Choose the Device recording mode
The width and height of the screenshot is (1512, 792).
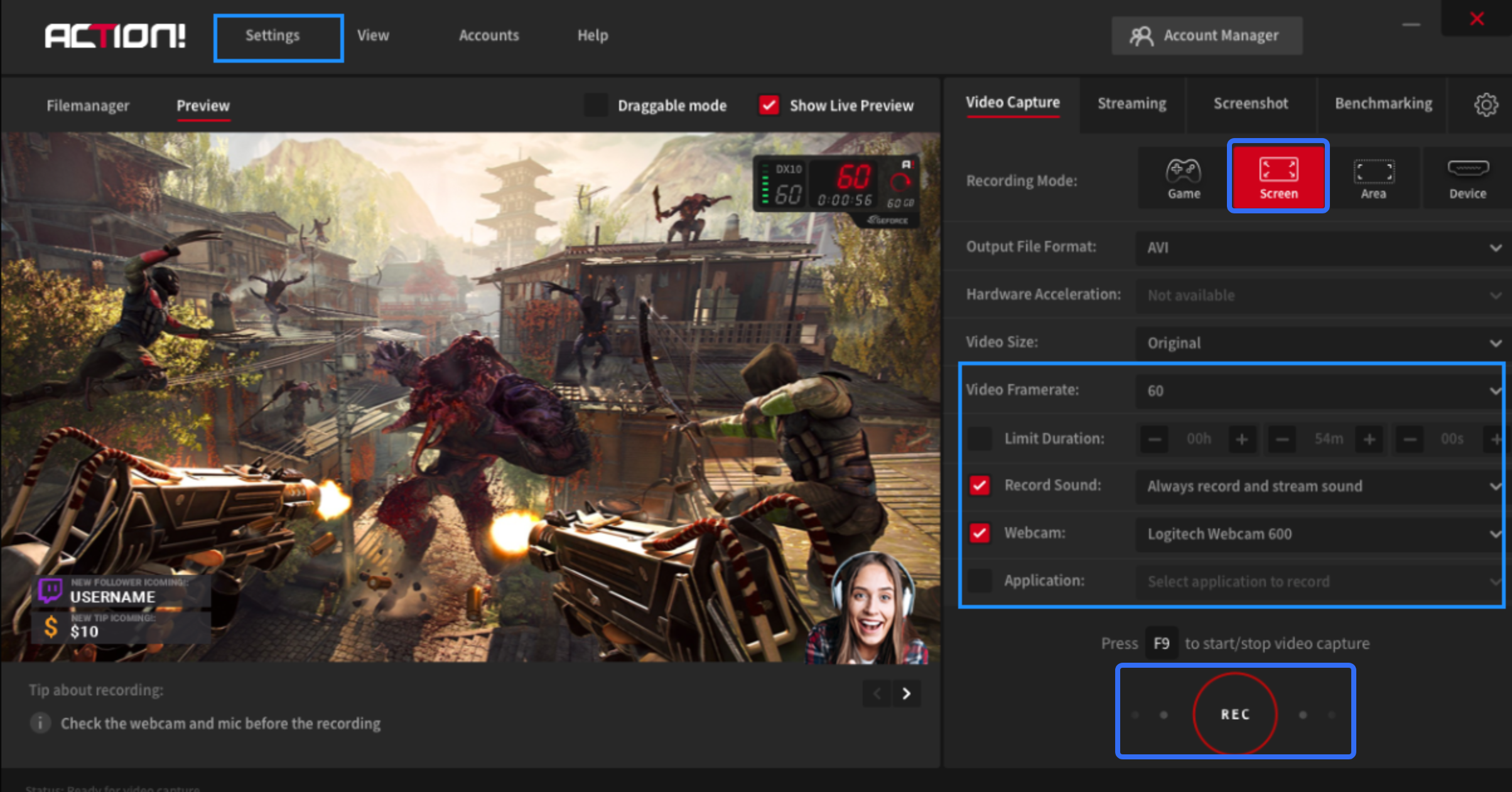(x=1467, y=178)
